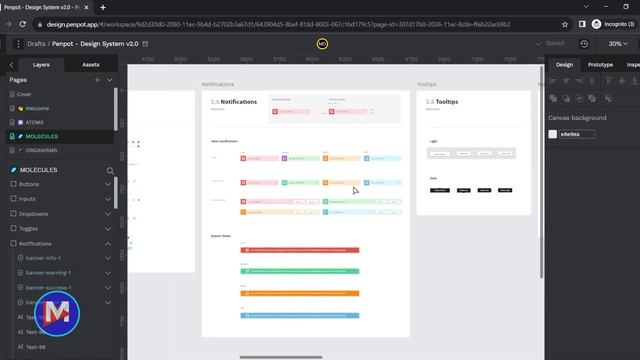The width and height of the screenshot is (640, 360).
Task: Select the Notifications layer
Action: (35, 244)
